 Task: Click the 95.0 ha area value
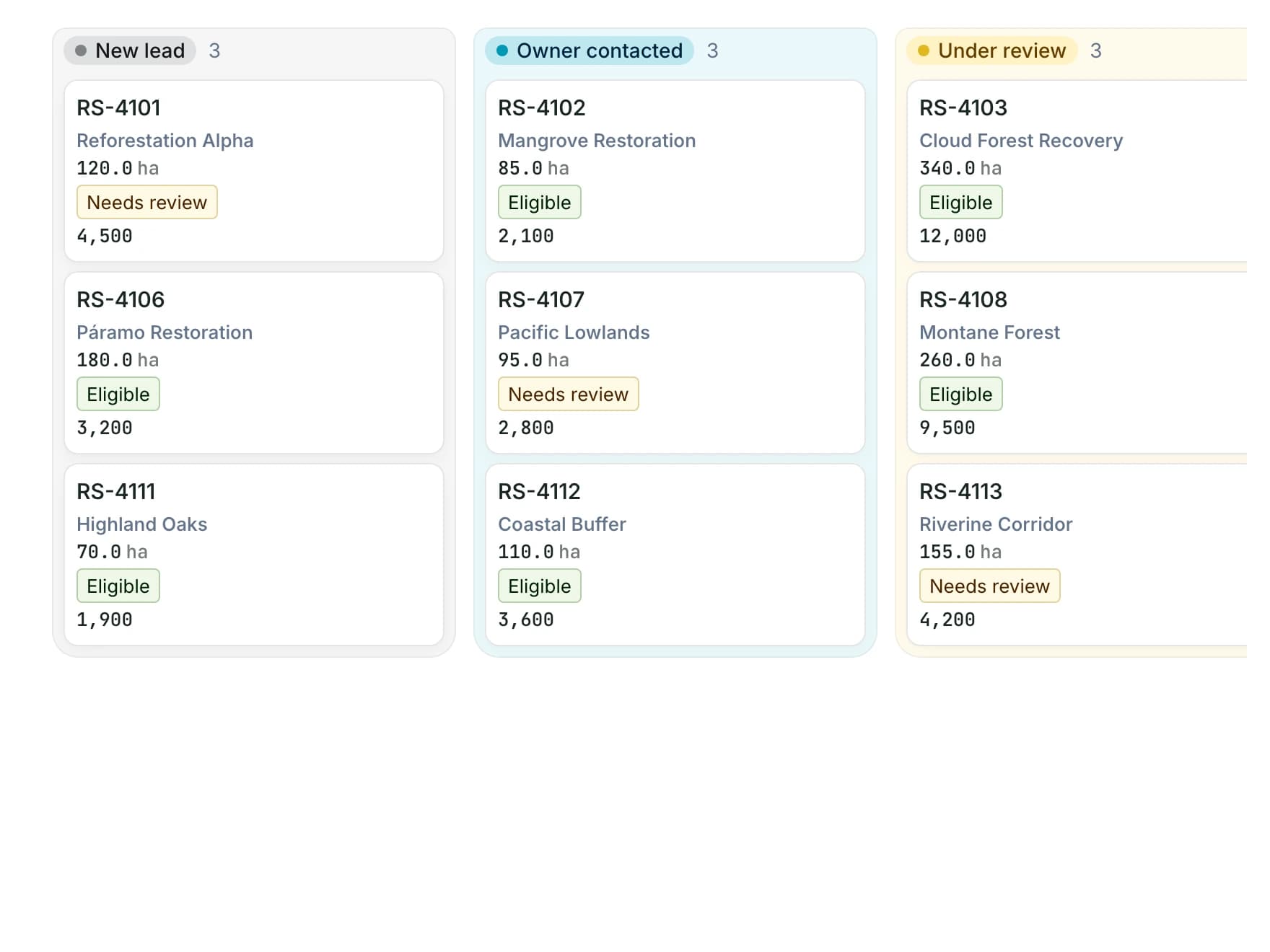534,360
